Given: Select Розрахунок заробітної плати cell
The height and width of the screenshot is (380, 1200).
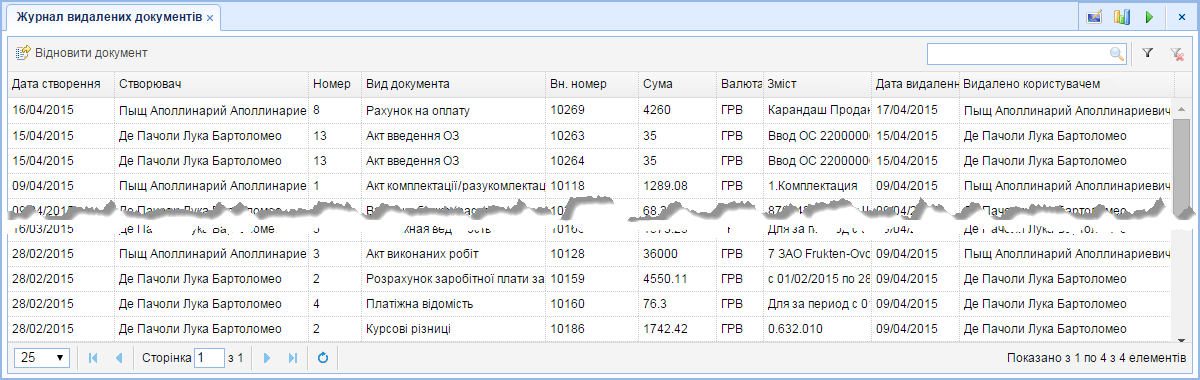Looking at the screenshot, I should tap(453, 279).
